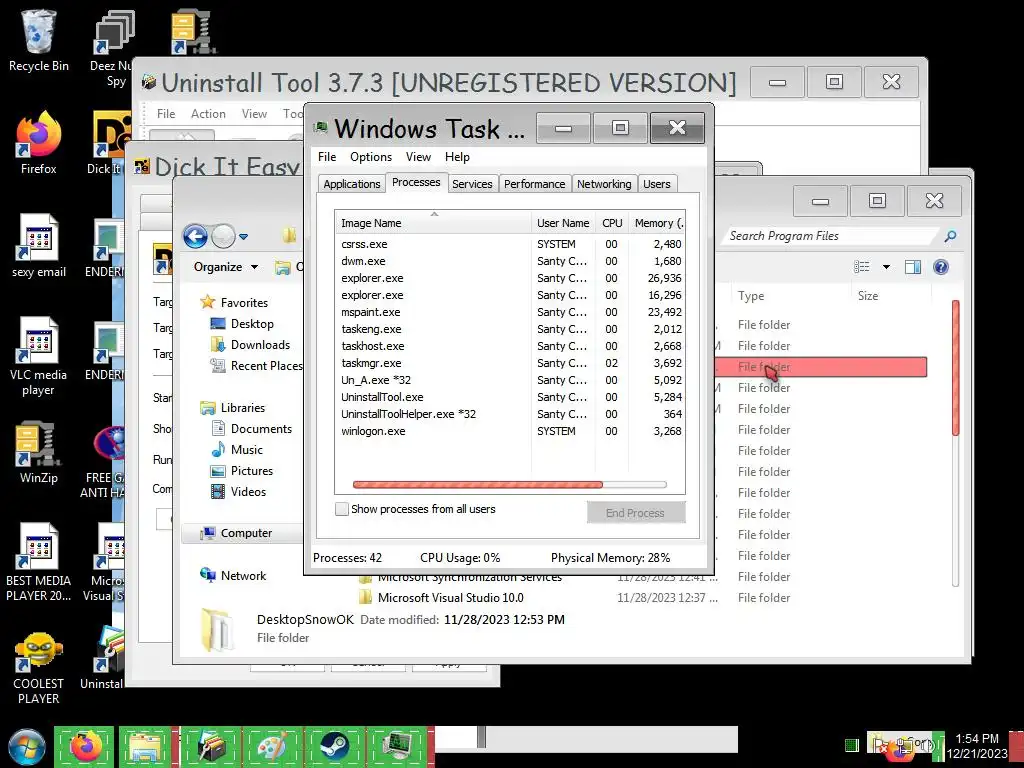
Task: Open Task Manager File menu
Action: (x=327, y=157)
